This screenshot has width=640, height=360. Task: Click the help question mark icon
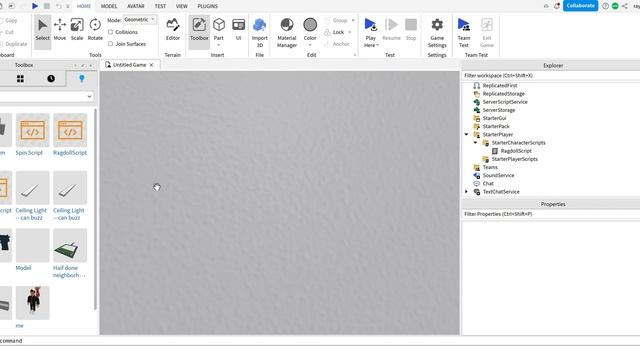[605, 6]
